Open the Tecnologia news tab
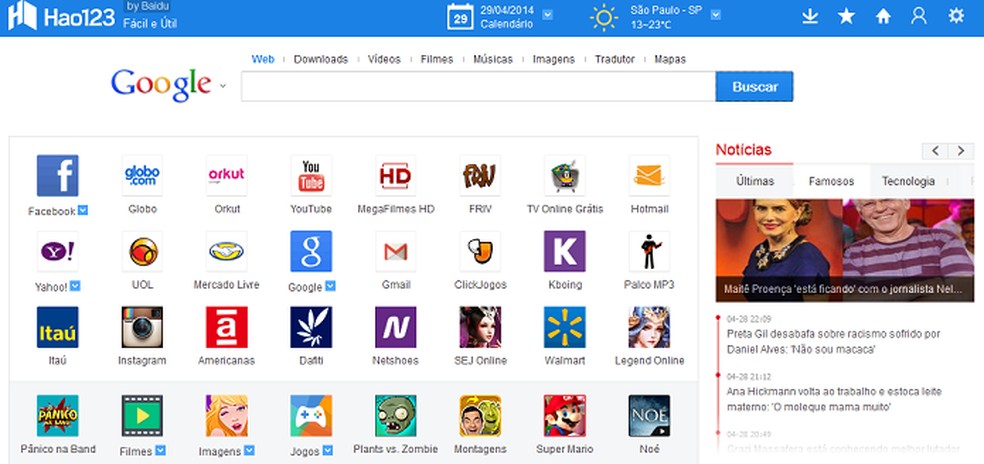Image resolution: width=984 pixels, height=464 pixels. [908, 181]
